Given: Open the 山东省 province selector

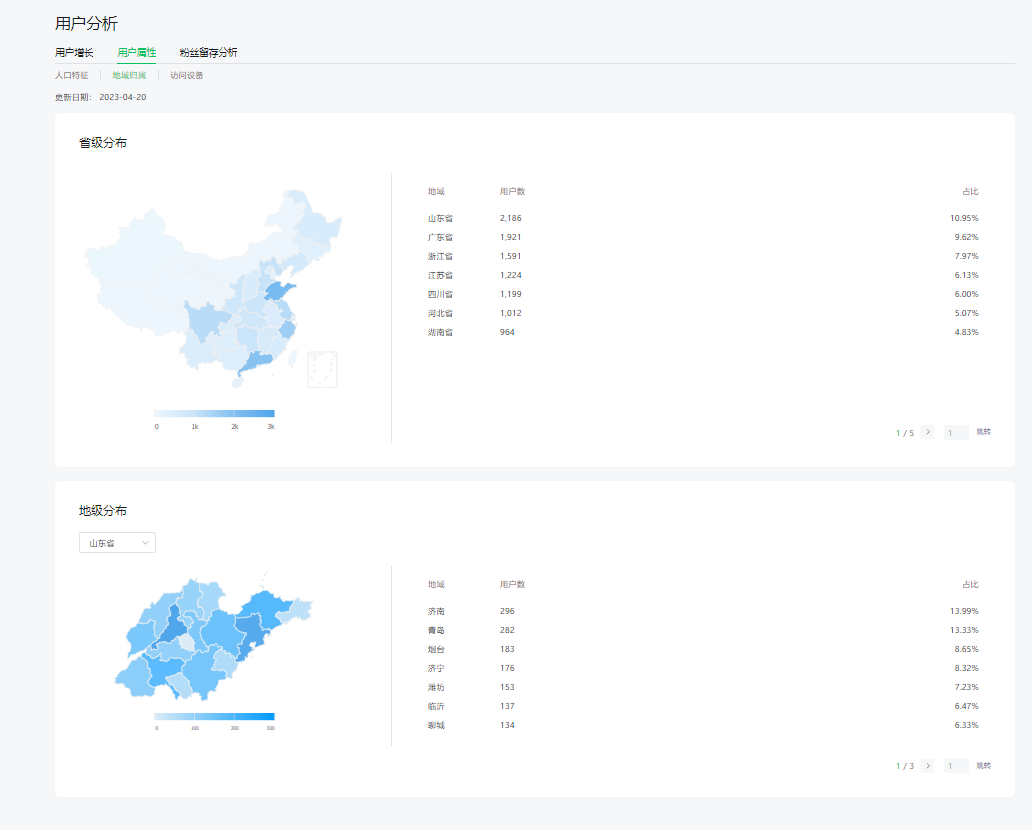Looking at the screenshot, I should (117, 543).
